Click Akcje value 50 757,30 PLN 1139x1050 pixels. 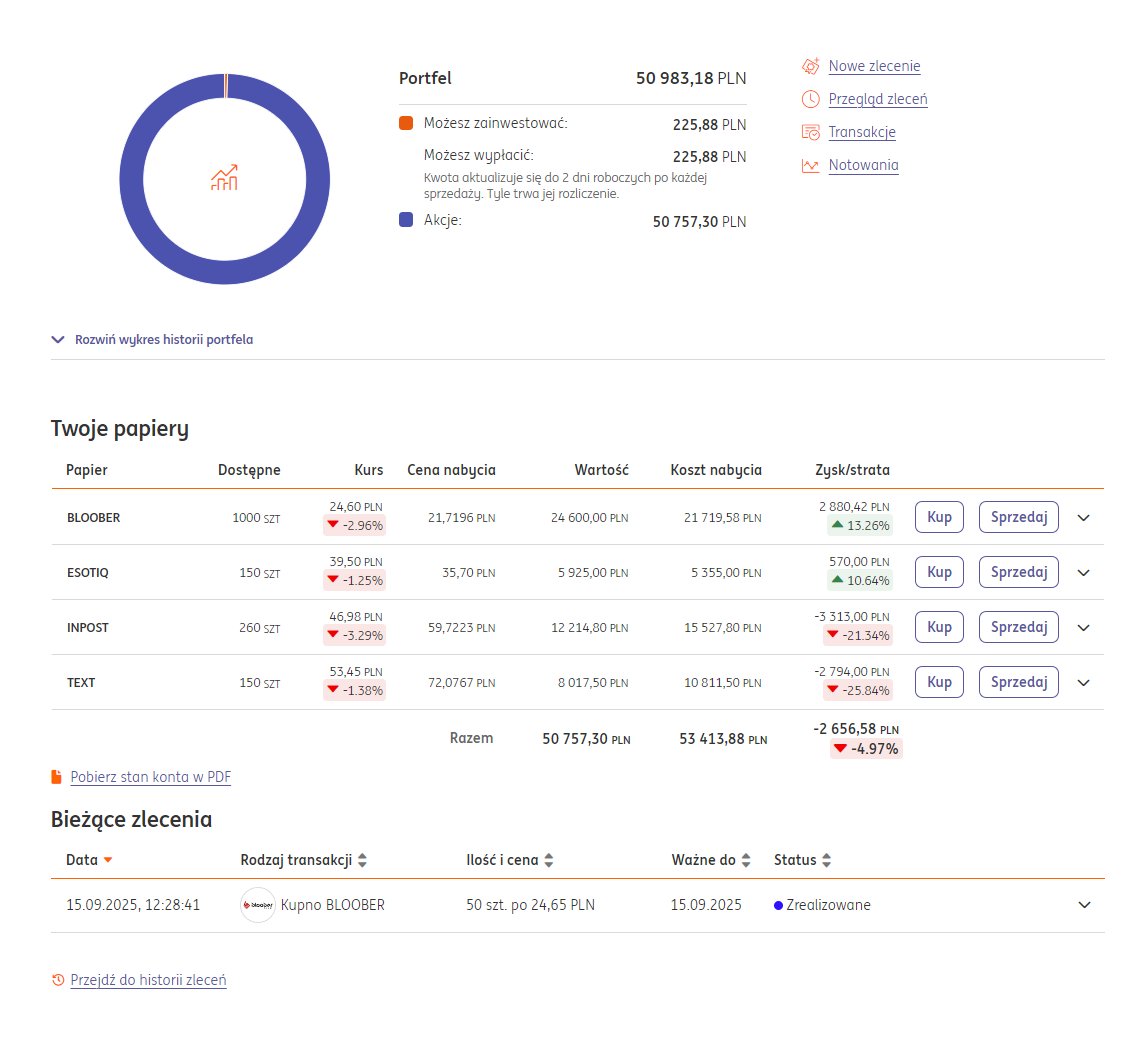pos(700,222)
